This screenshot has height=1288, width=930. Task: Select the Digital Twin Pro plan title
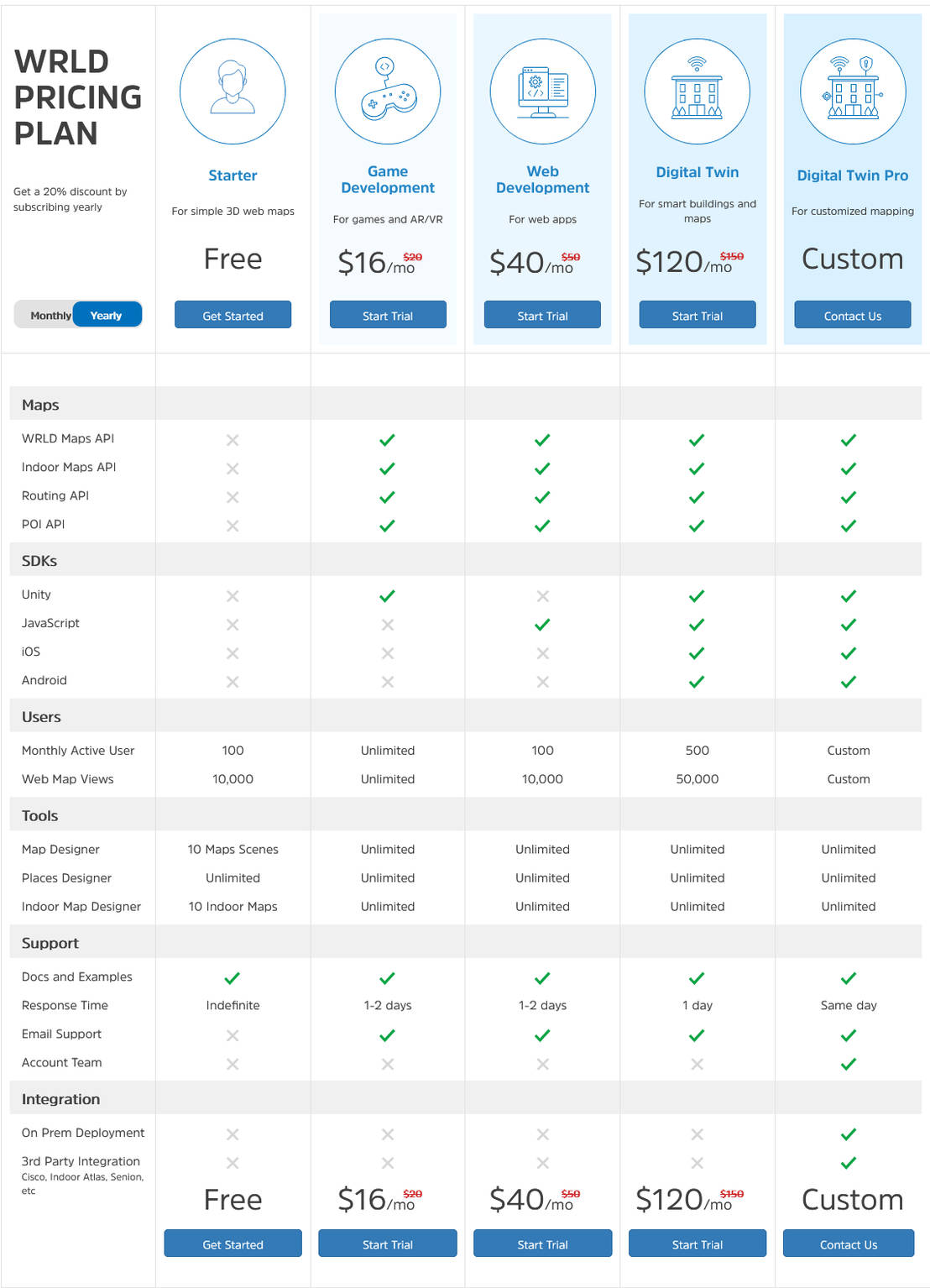point(853,175)
